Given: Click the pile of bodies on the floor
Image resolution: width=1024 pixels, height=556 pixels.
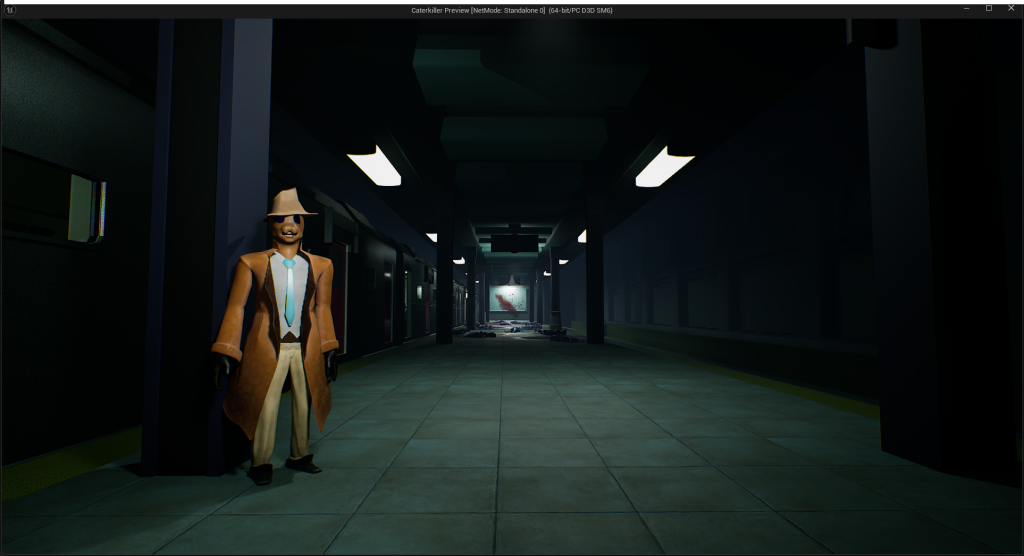Looking at the screenshot, I should pyautogui.click(x=500, y=328).
